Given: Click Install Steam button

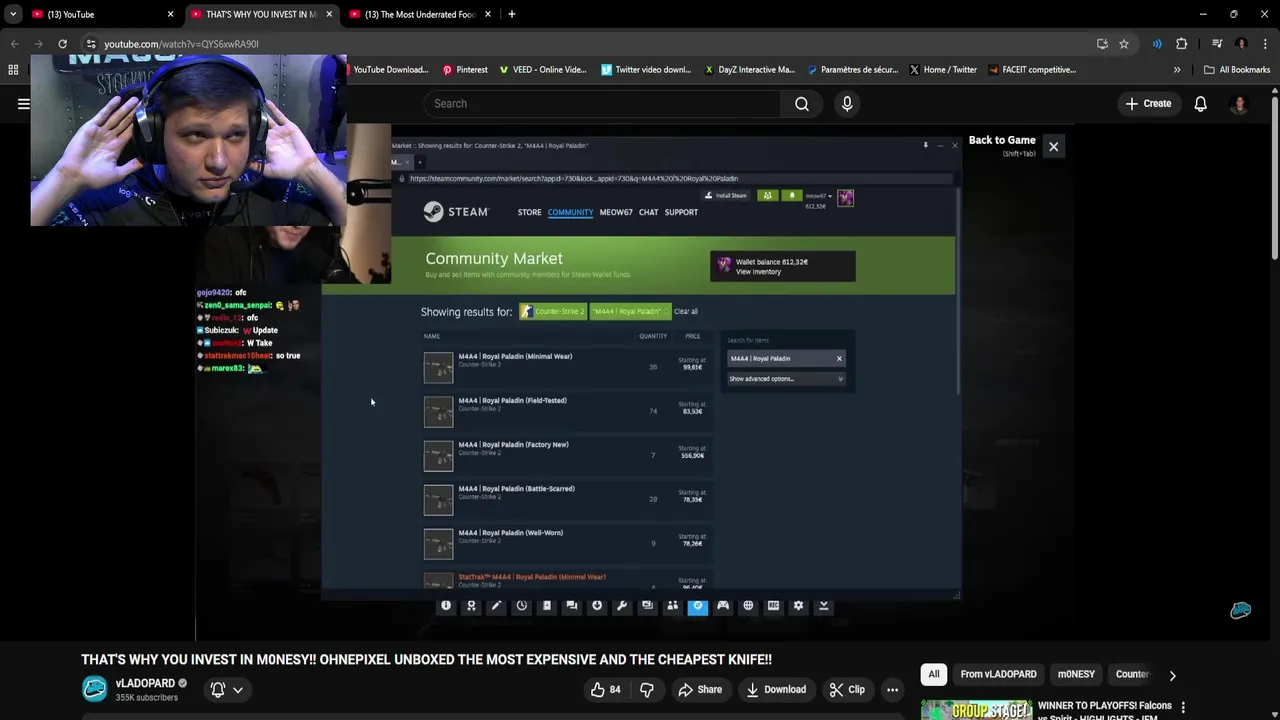Looking at the screenshot, I should coord(726,196).
